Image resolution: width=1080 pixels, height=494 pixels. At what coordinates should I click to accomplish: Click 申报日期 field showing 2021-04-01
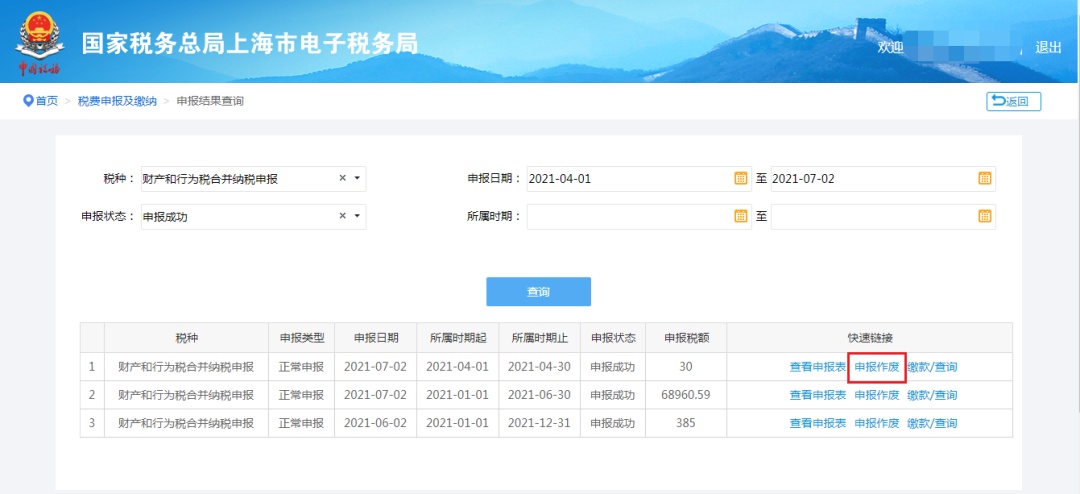630,179
